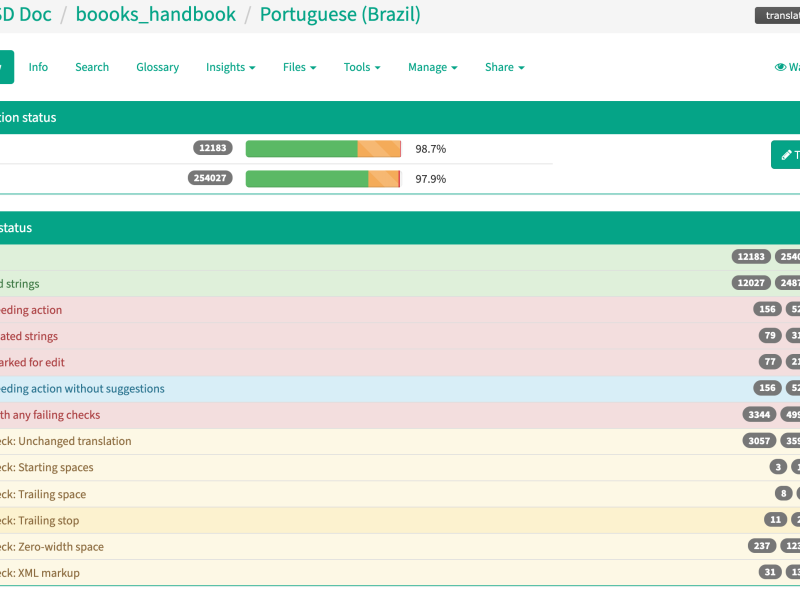Click the 98.7% percentage text

(x=431, y=149)
